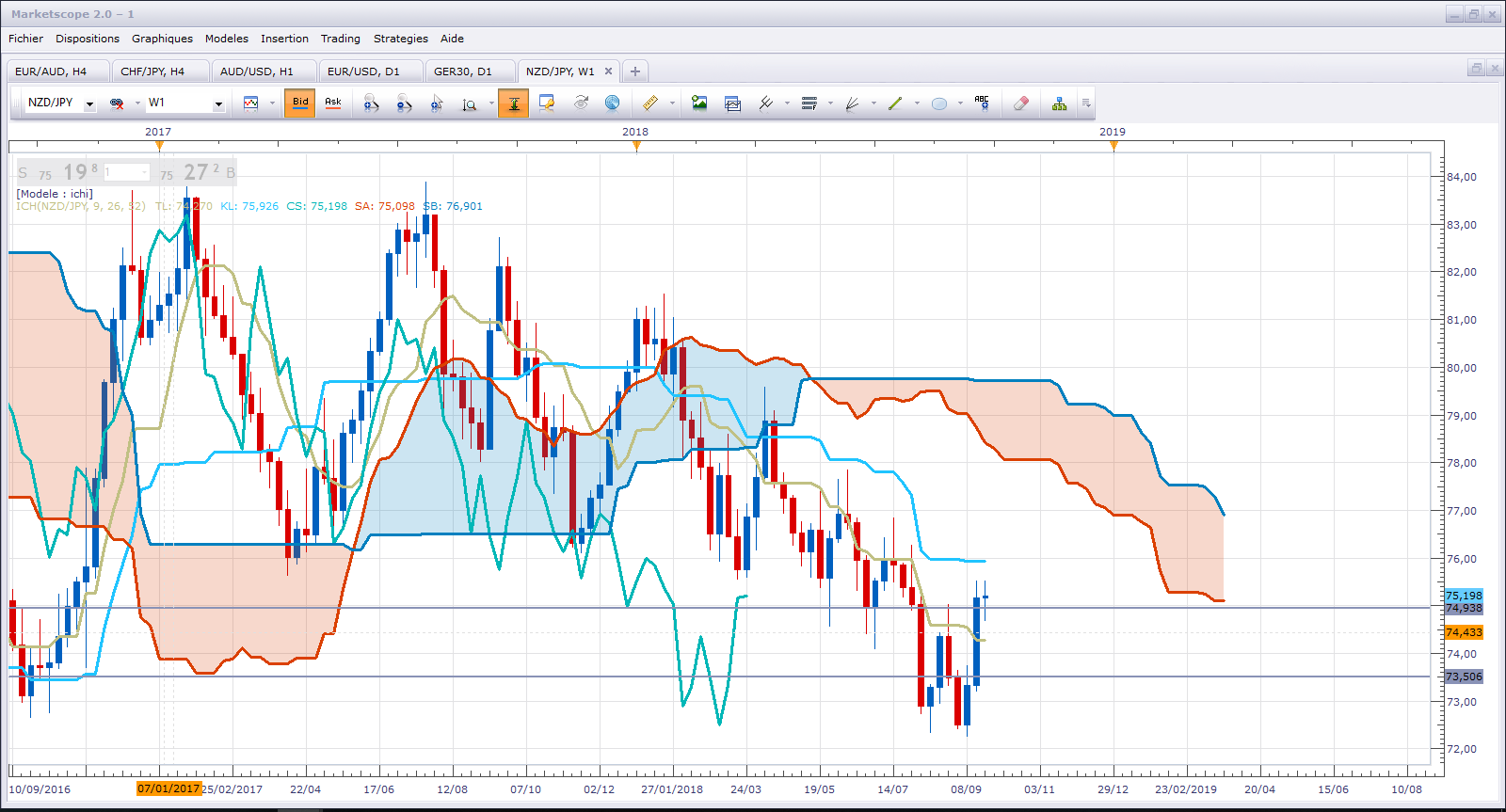Screen dimensions: 1506x812
Task: Toggle Ask price display
Action: (x=333, y=103)
